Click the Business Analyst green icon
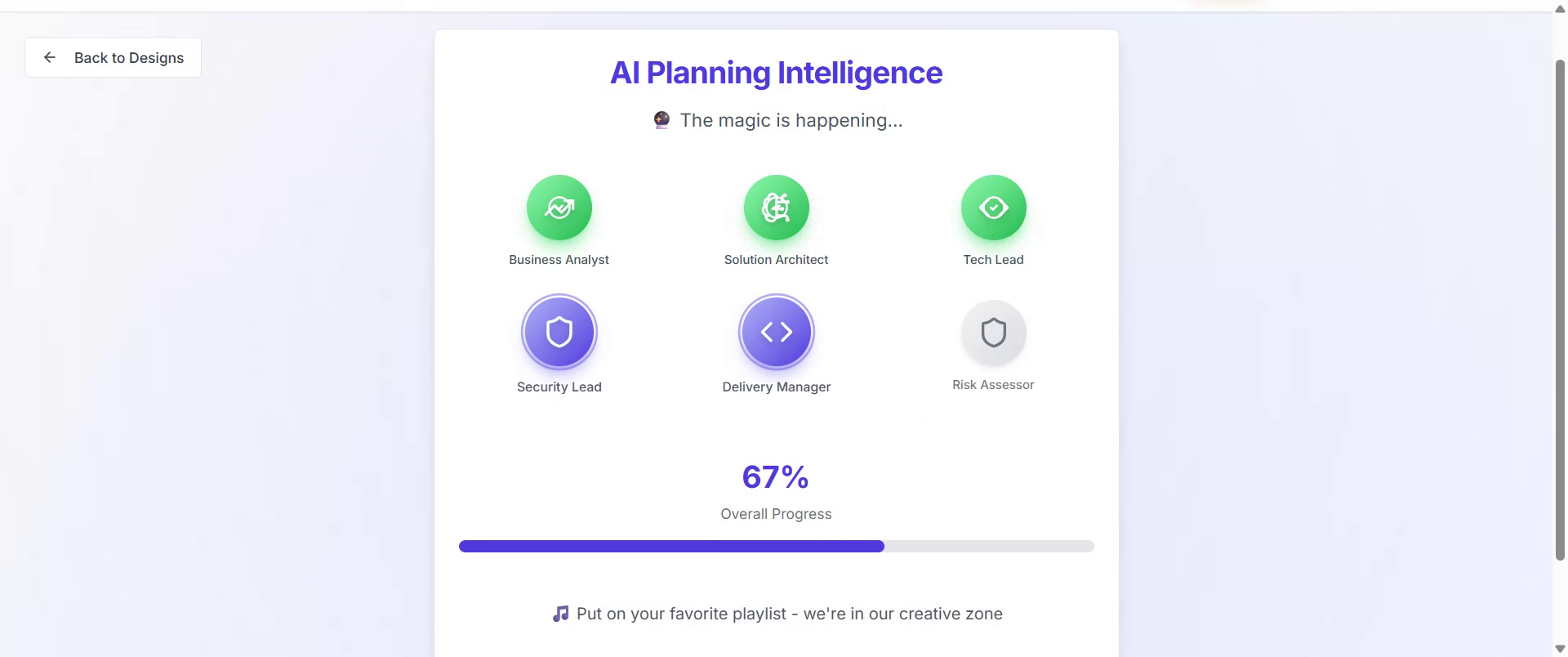The image size is (1568, 657). (x=559, y=208)
